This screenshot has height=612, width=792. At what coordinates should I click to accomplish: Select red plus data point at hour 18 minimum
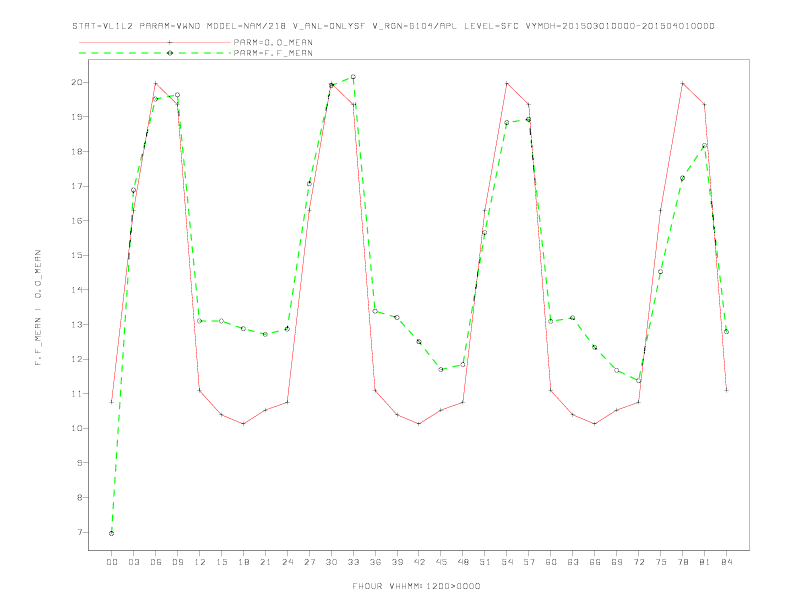click(x=243, y=424)
